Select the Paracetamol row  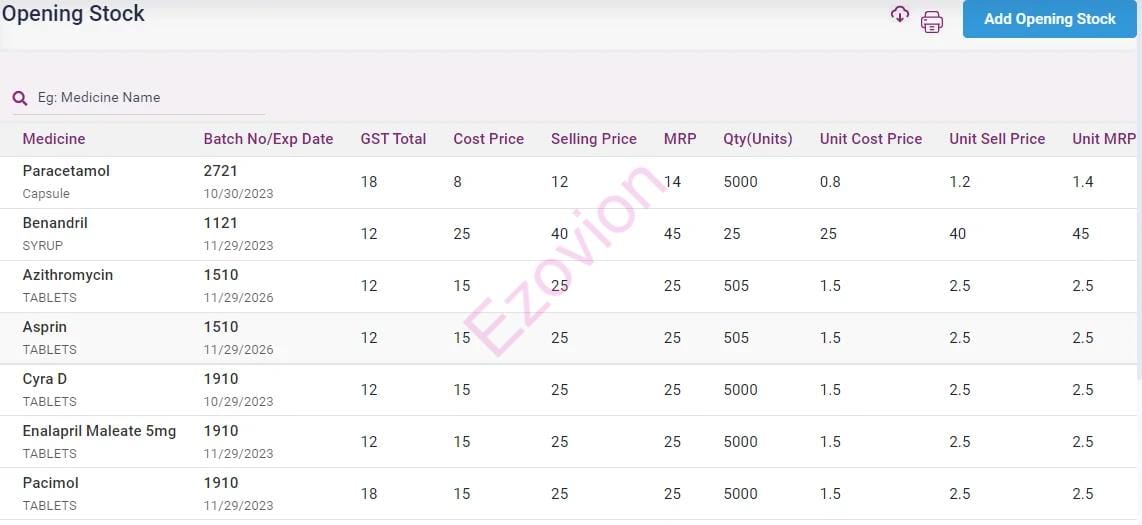pyautogui.click(x=66, y=171)
